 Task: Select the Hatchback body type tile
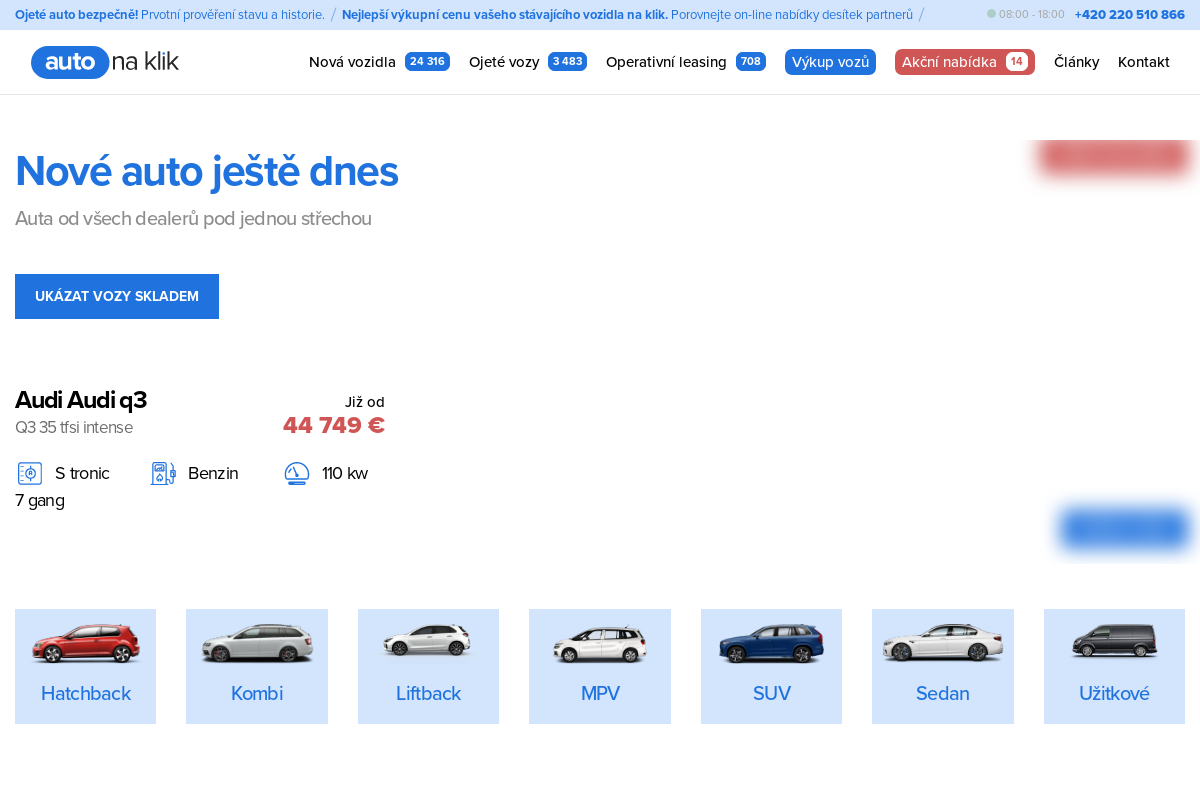85,666
